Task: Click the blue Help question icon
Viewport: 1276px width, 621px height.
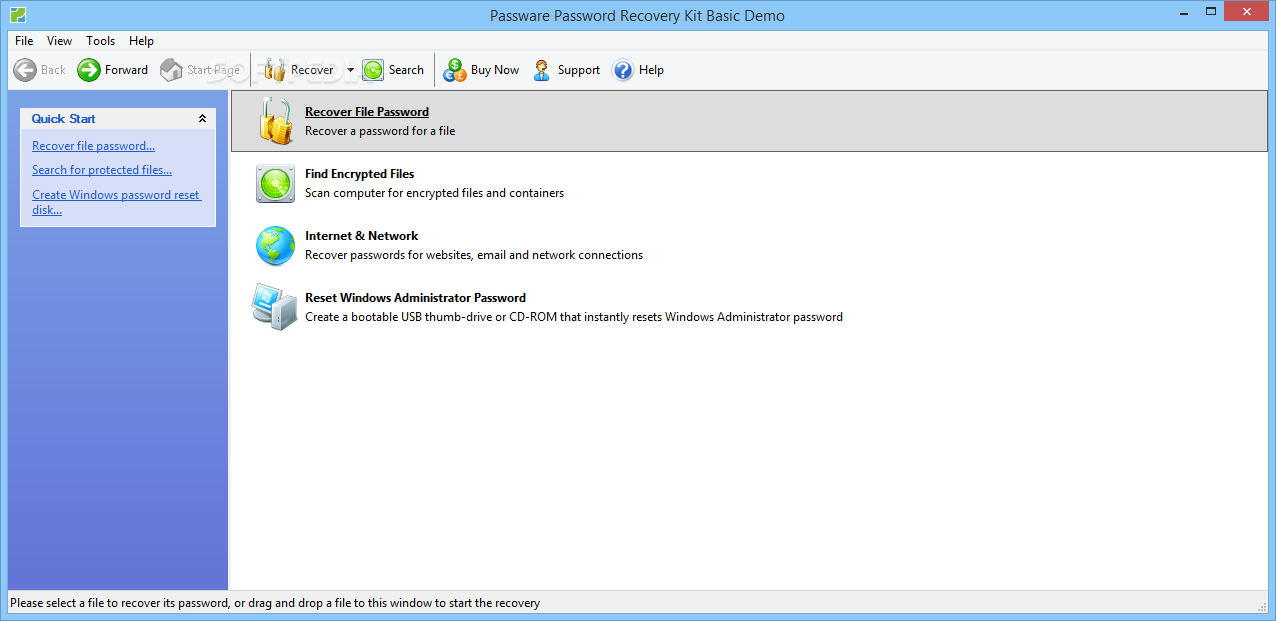Action: pyautogui.click(x=623, y=70)
